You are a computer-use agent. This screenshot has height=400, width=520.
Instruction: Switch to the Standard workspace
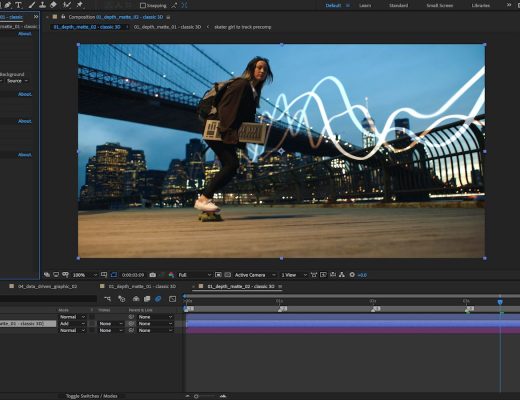(398, 5)
